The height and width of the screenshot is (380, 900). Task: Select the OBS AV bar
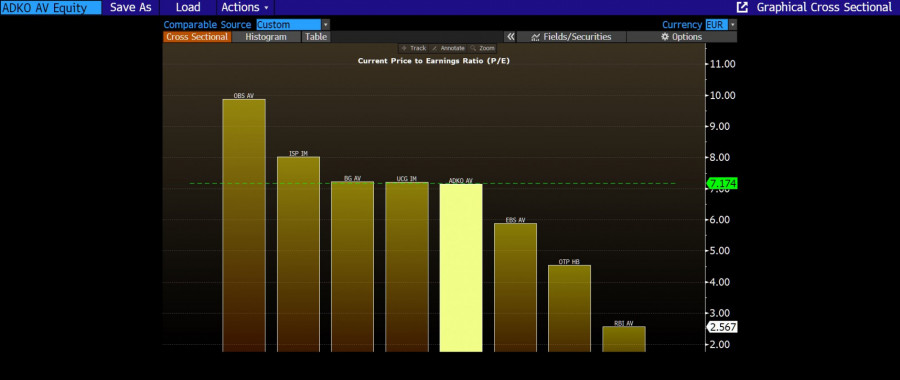pos(244,225)
